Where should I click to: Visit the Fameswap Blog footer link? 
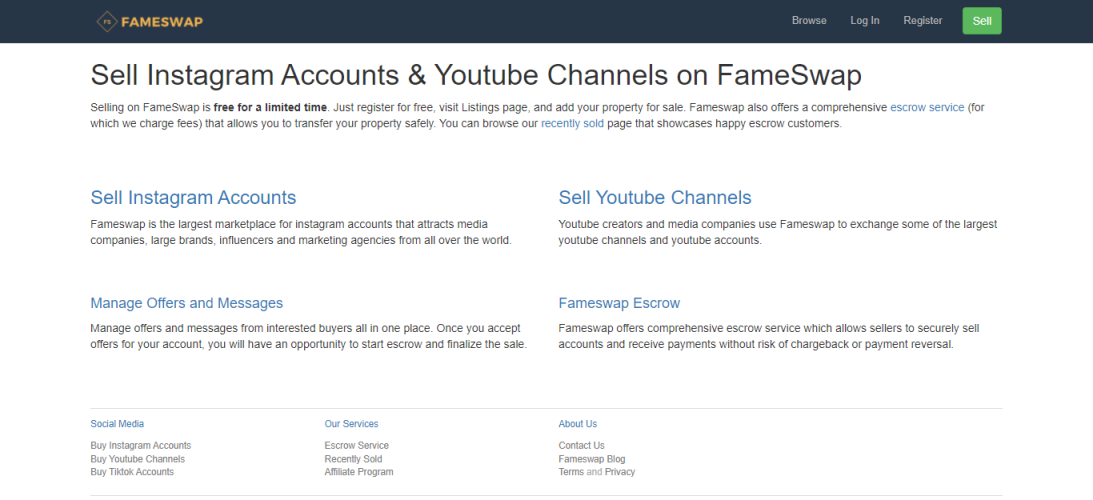coord(592,460)
